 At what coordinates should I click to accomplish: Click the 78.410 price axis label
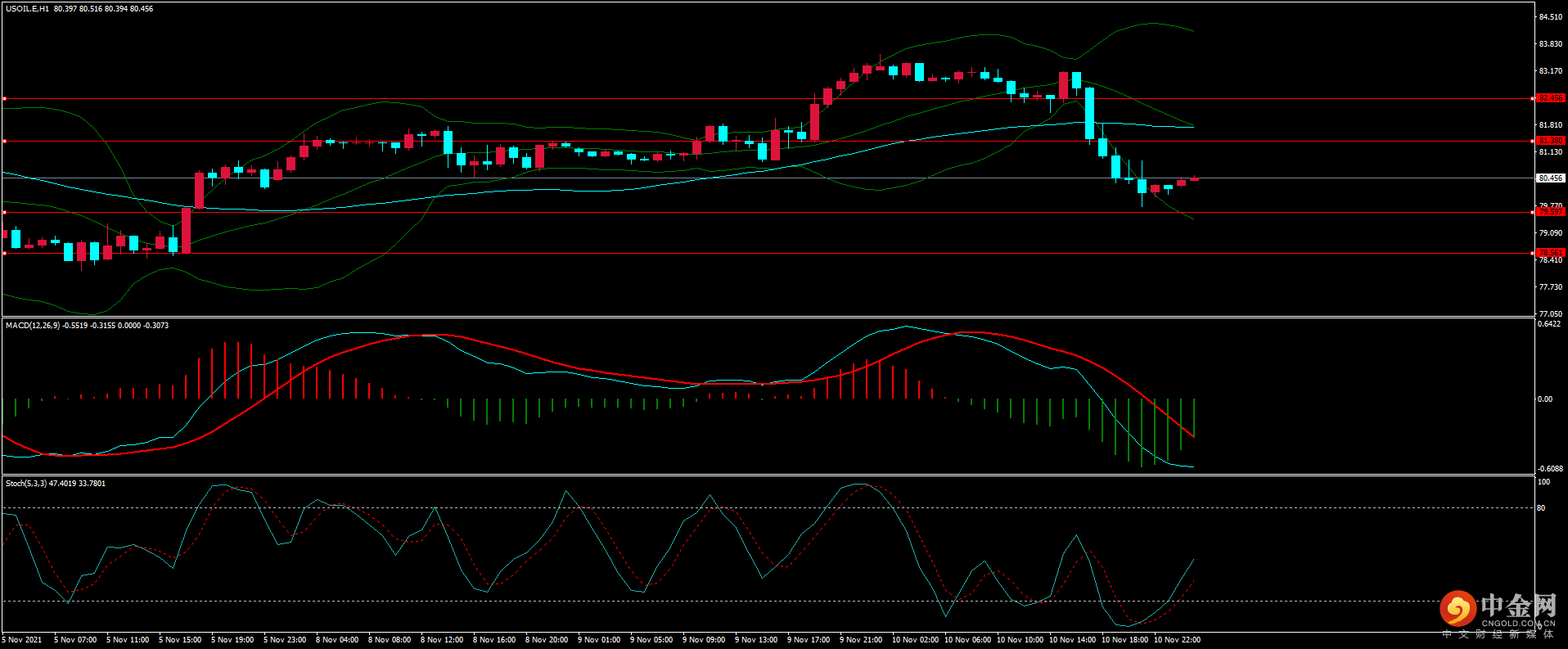[x=1551, y=260]
